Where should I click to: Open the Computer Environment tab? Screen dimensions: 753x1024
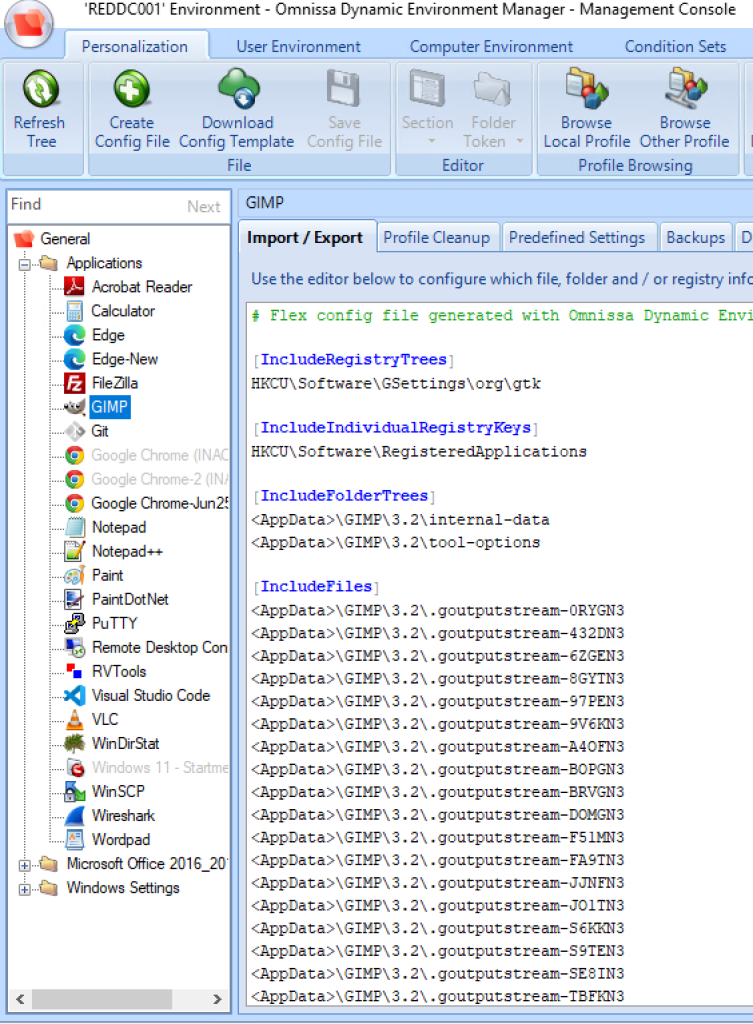[491, 46]
